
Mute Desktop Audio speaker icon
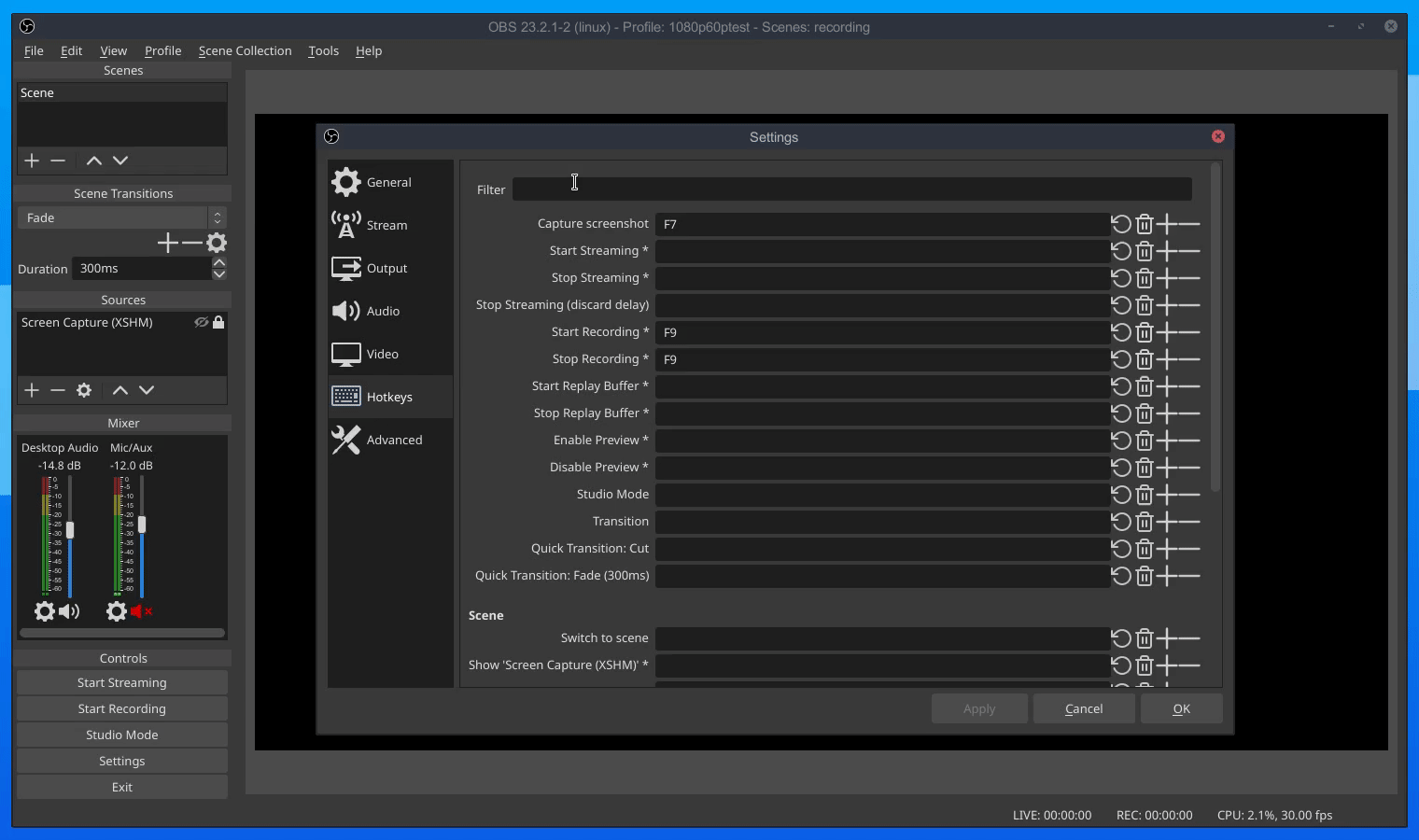tap(69, 611)
